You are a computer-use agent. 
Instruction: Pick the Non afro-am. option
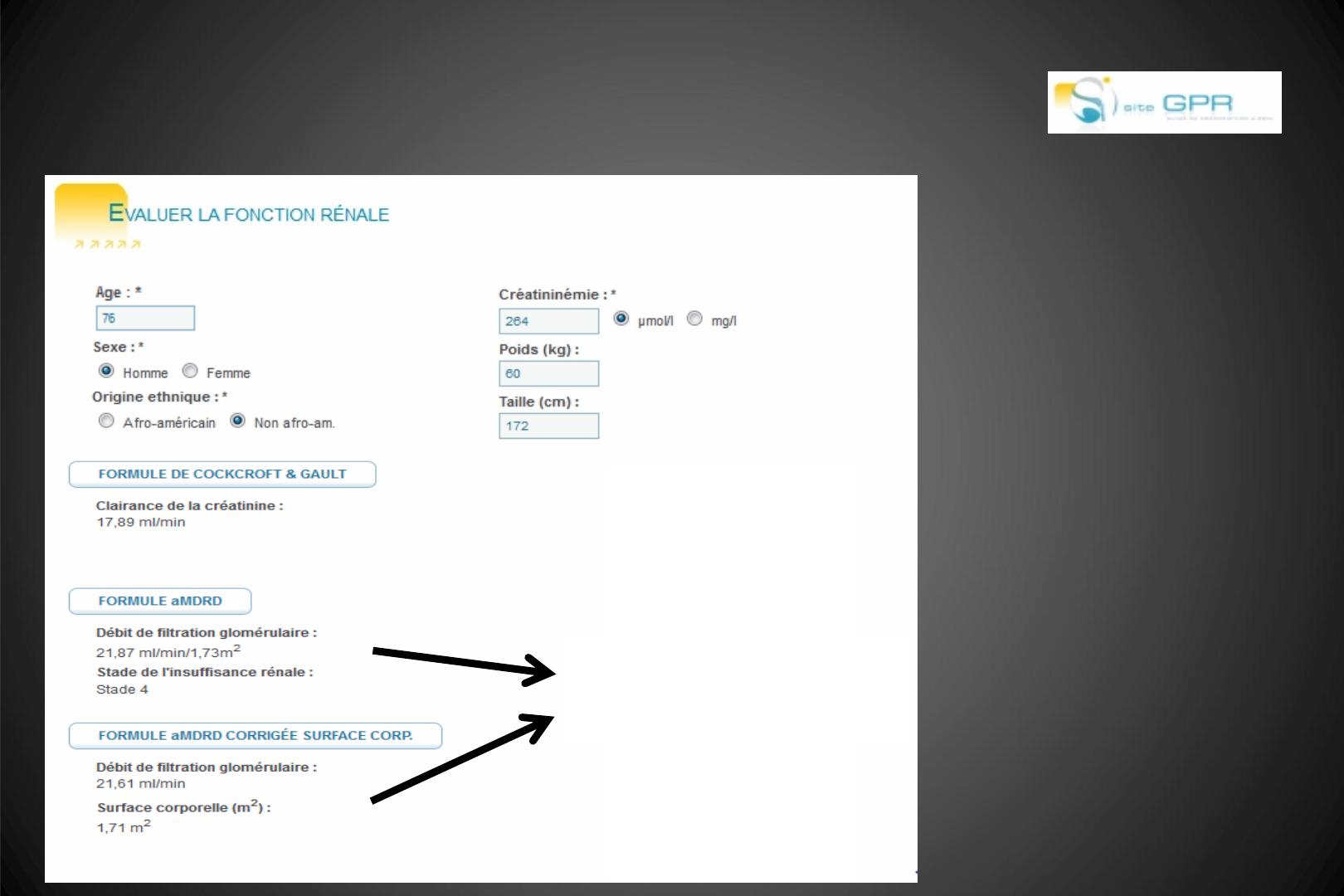[238, 421]
